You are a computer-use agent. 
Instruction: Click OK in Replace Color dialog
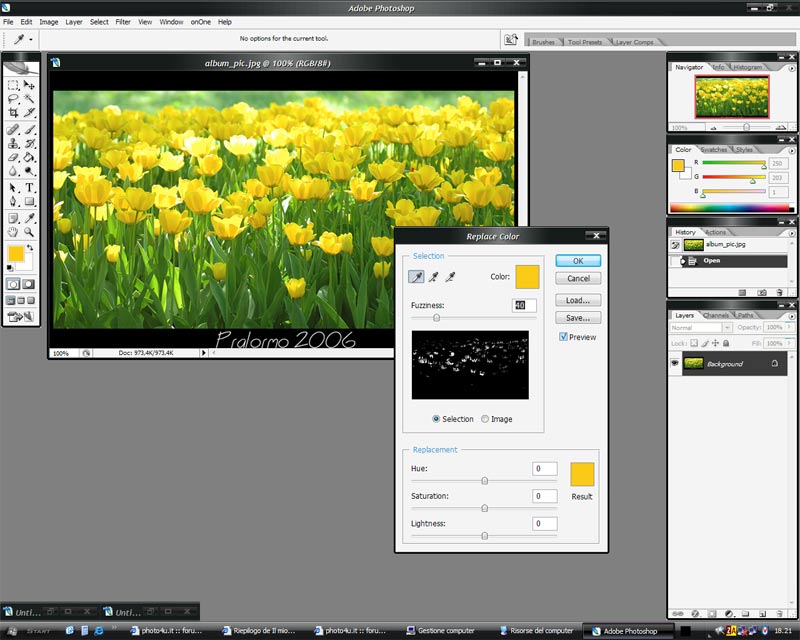point(577,261)
